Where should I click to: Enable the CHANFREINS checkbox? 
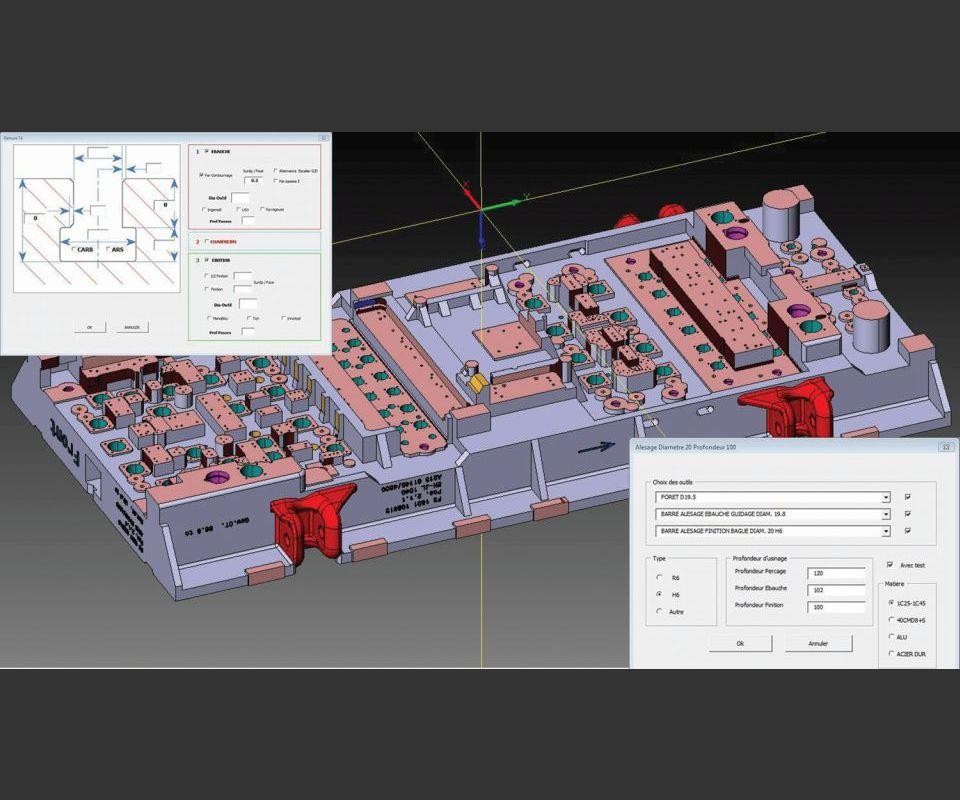click(x=206, y=241)
